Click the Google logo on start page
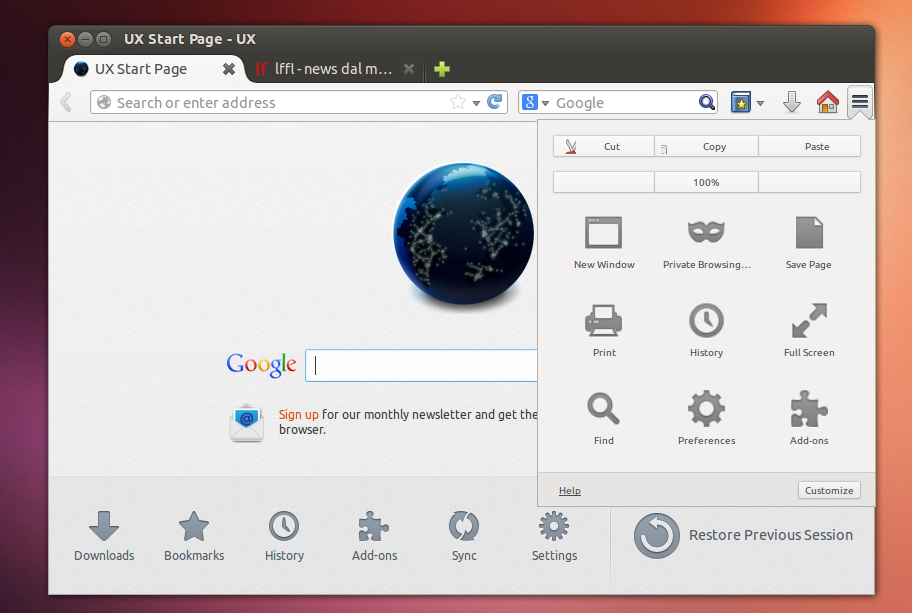Viewport: 912px width, 613px height. 261,365
